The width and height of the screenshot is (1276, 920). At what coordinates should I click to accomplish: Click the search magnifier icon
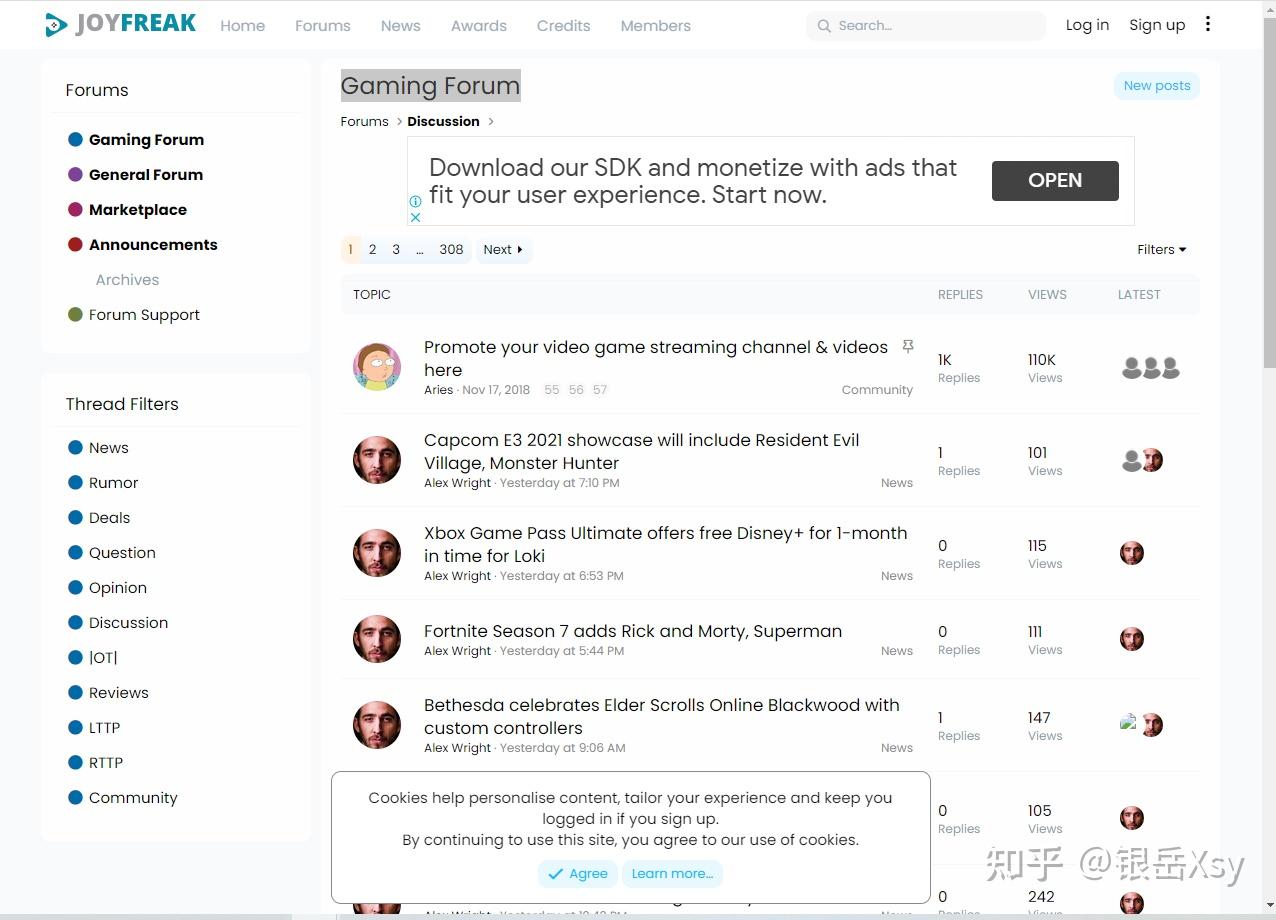pyautogui.click(x=824, y=26)
